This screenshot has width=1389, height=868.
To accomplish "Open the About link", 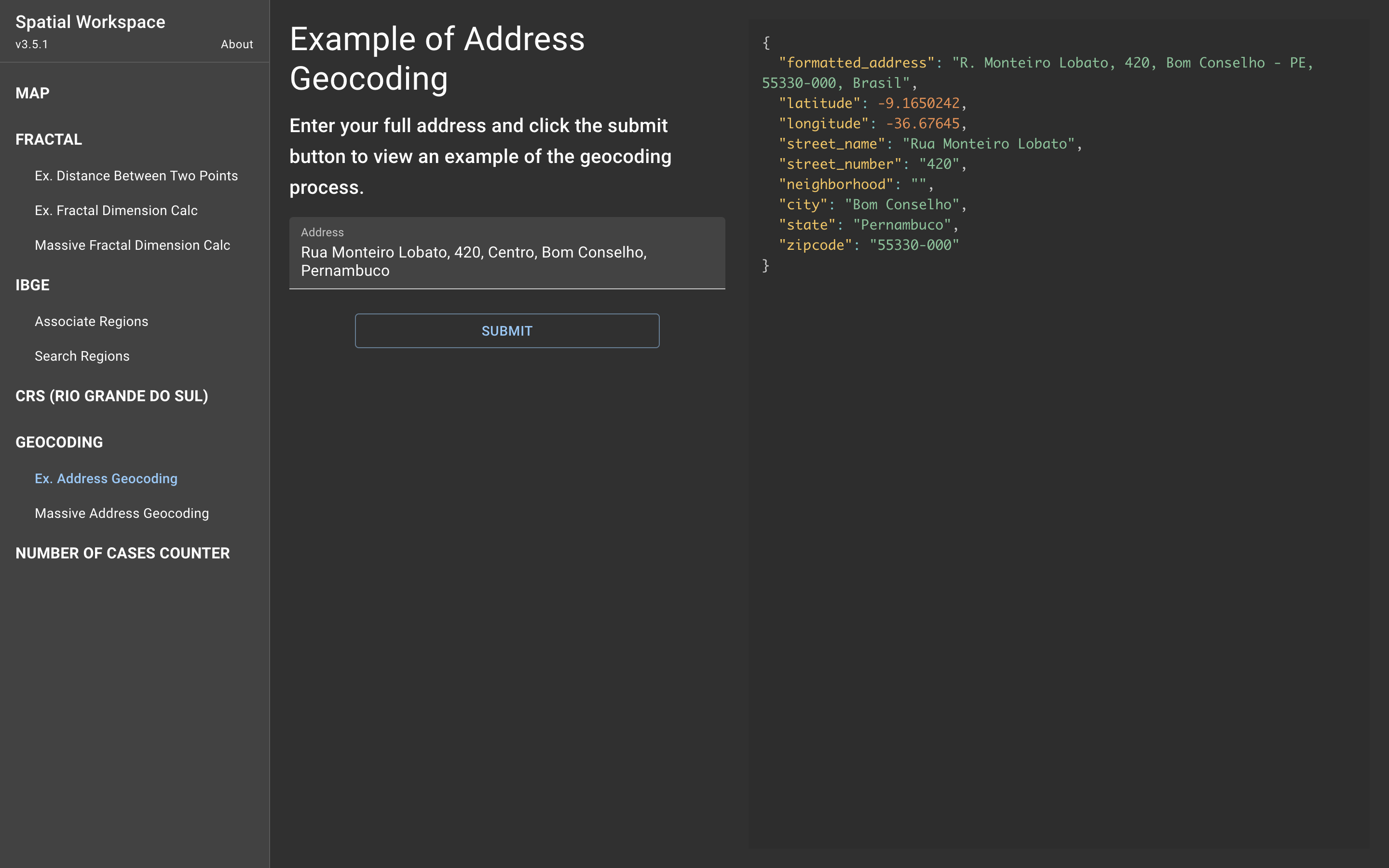I will pos(236,44).
